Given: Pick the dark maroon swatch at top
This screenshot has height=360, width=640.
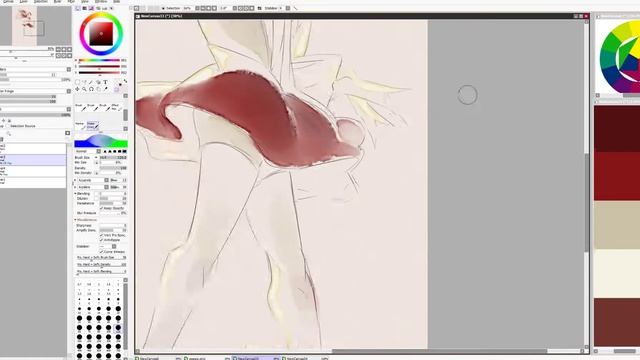Looking at the screenshot, I should coord(617,129).
